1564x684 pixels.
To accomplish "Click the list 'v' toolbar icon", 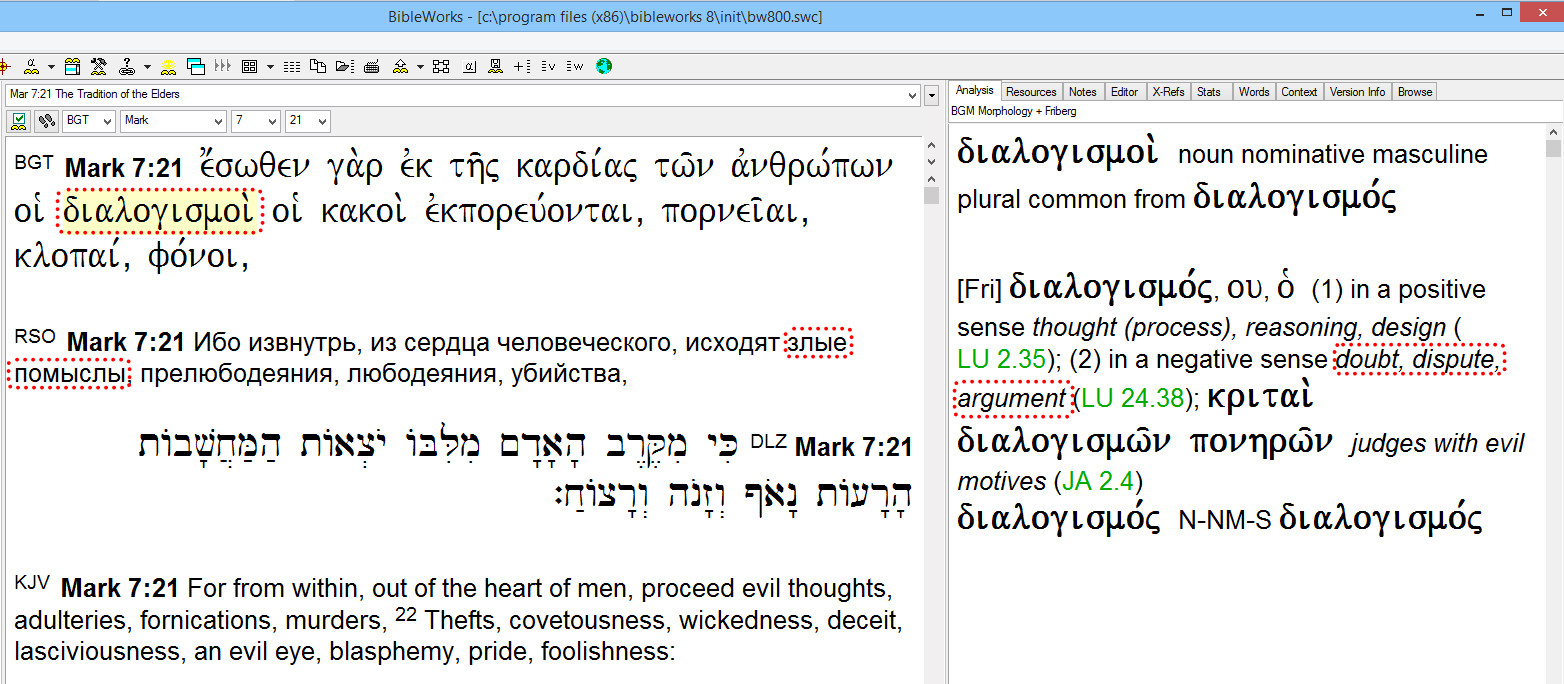I will [548, 66].
